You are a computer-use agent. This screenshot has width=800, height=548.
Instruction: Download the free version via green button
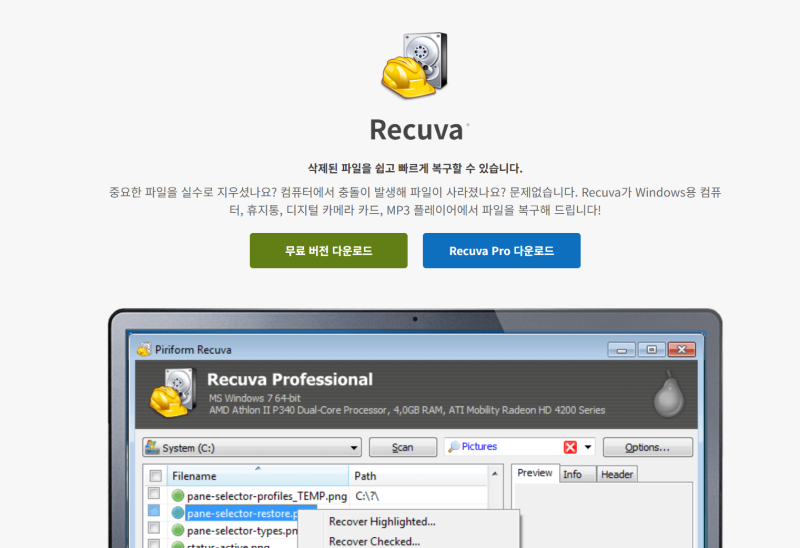click(329, 251)
